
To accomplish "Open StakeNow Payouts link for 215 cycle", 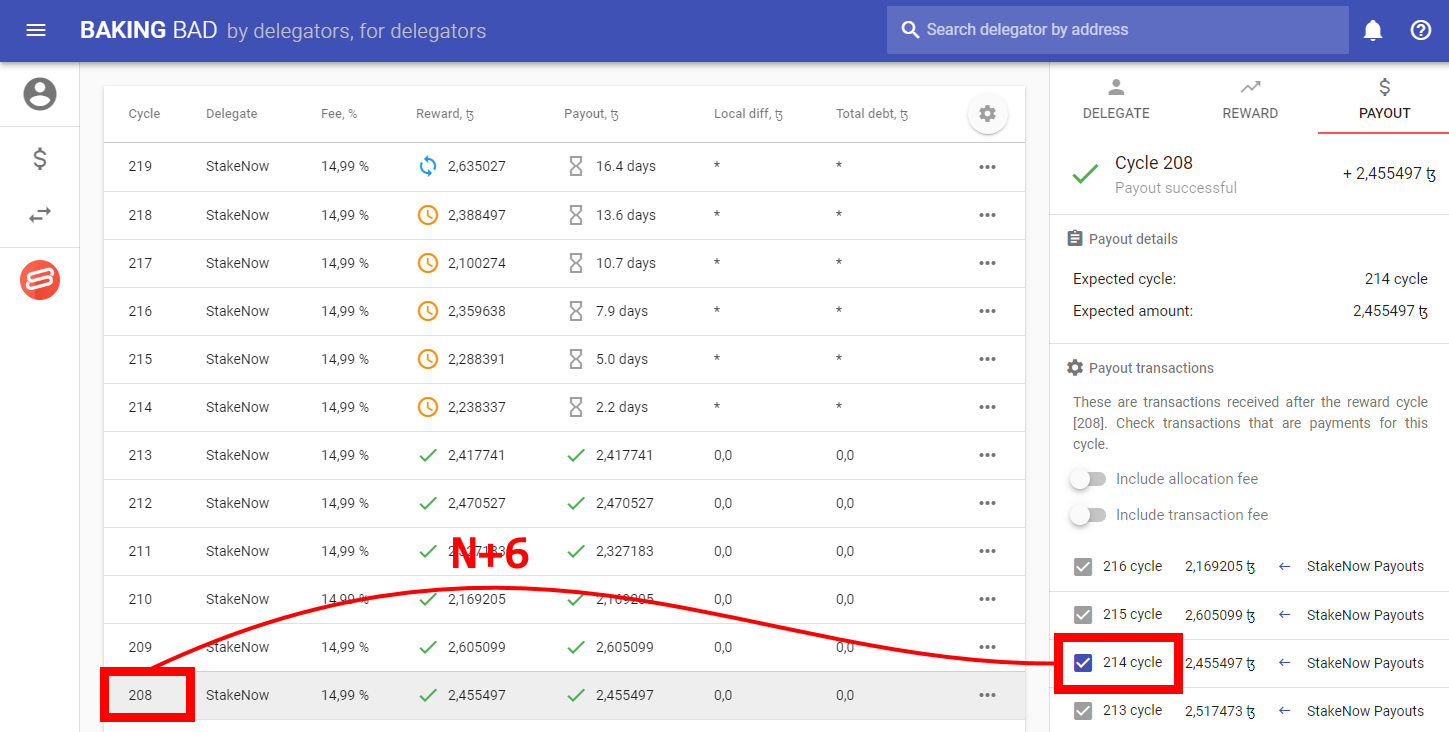I will tap(1365, 615).
